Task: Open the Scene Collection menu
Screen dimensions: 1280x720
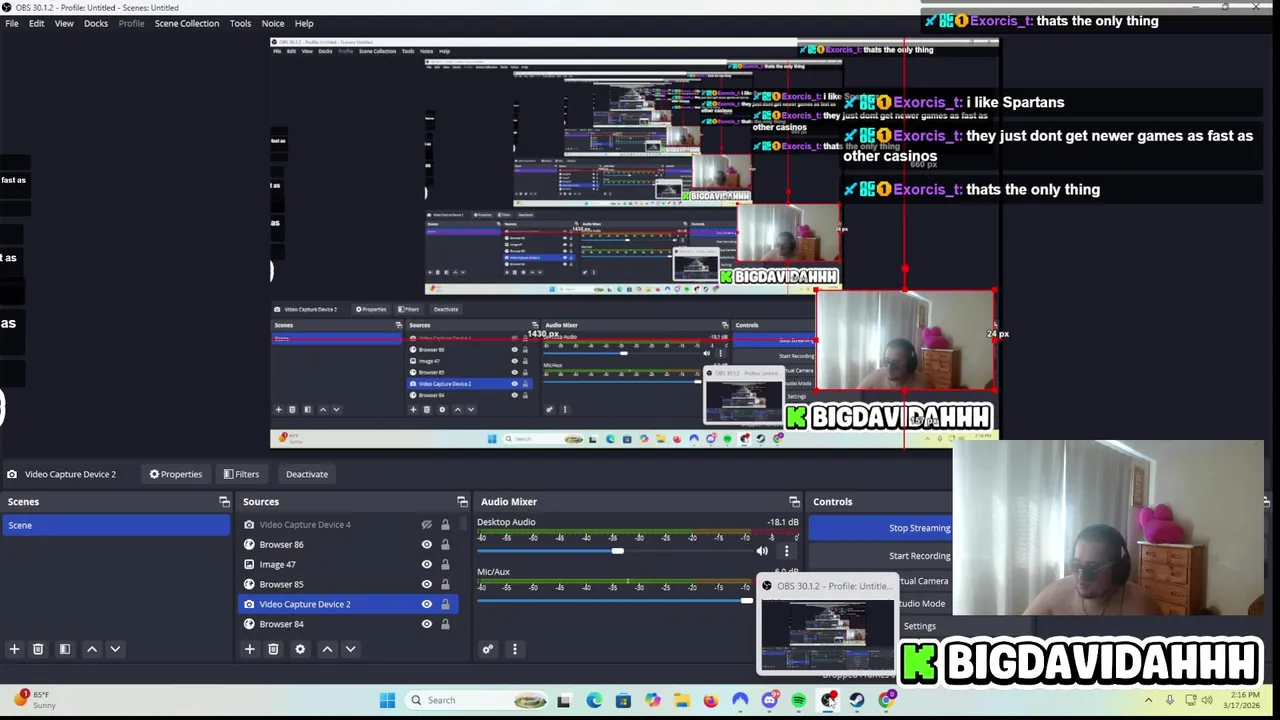Action: (187, 23)
